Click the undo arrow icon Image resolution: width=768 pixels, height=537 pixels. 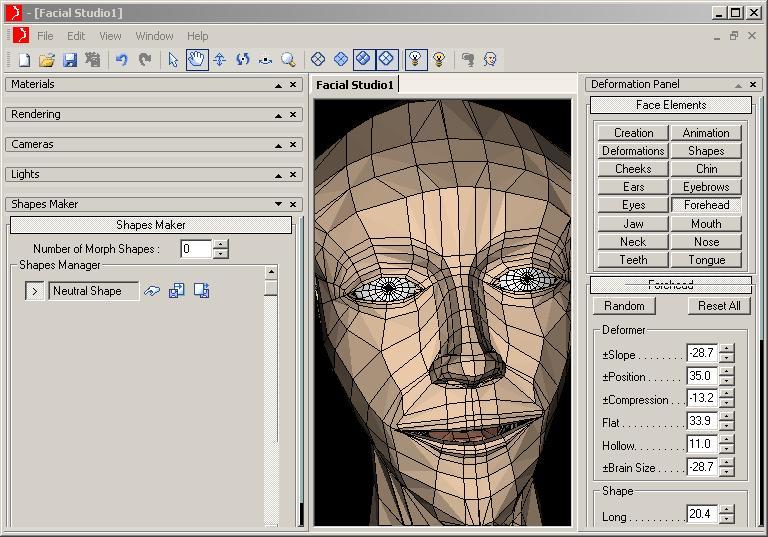point(121,60)
